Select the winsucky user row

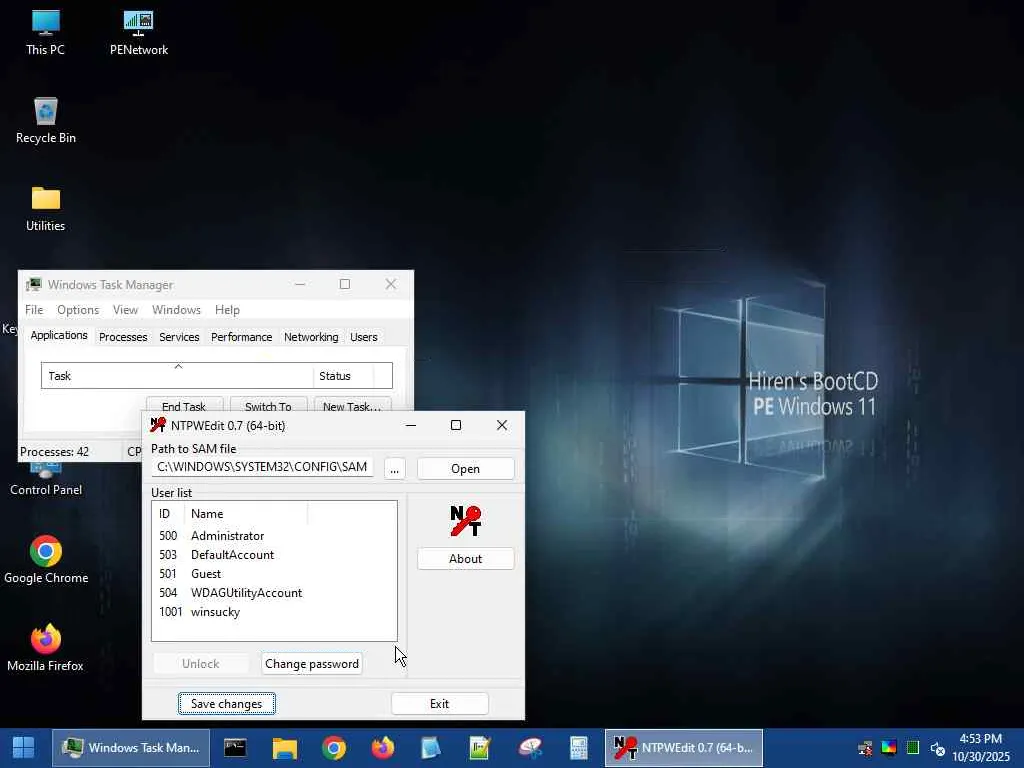click(x=274, y=611)
